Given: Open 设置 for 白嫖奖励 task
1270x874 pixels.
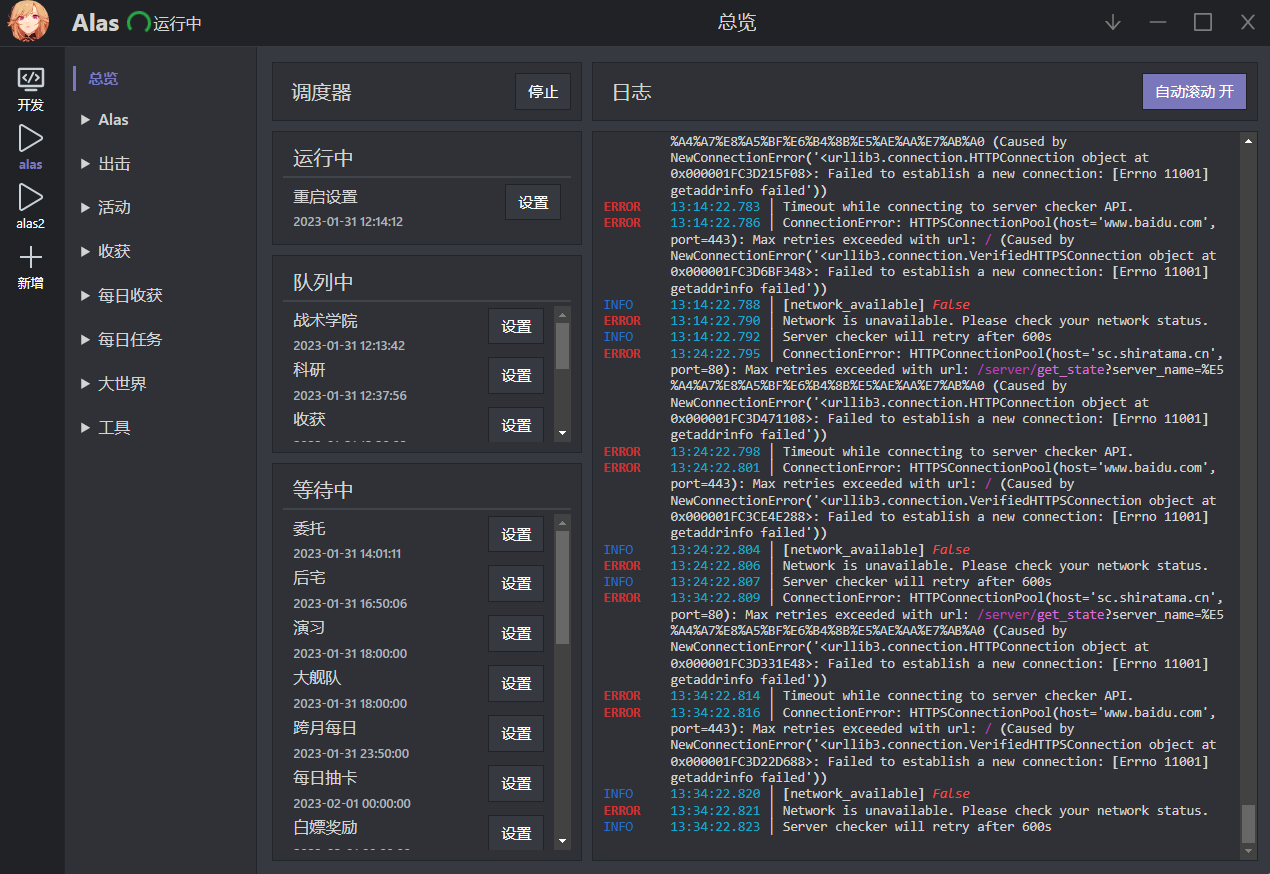Looking at the screenshot, I should tap(516, 832).
